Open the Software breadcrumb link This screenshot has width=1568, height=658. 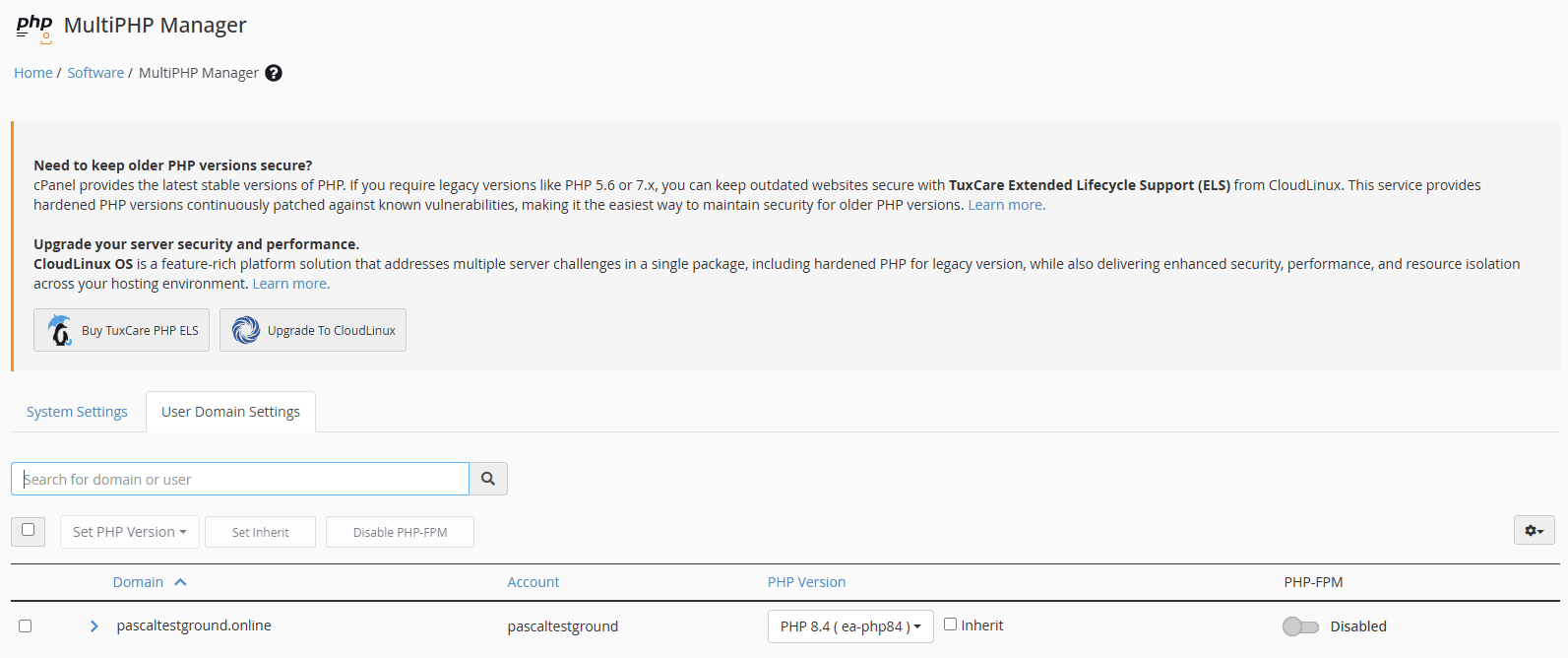click(95, 73)
